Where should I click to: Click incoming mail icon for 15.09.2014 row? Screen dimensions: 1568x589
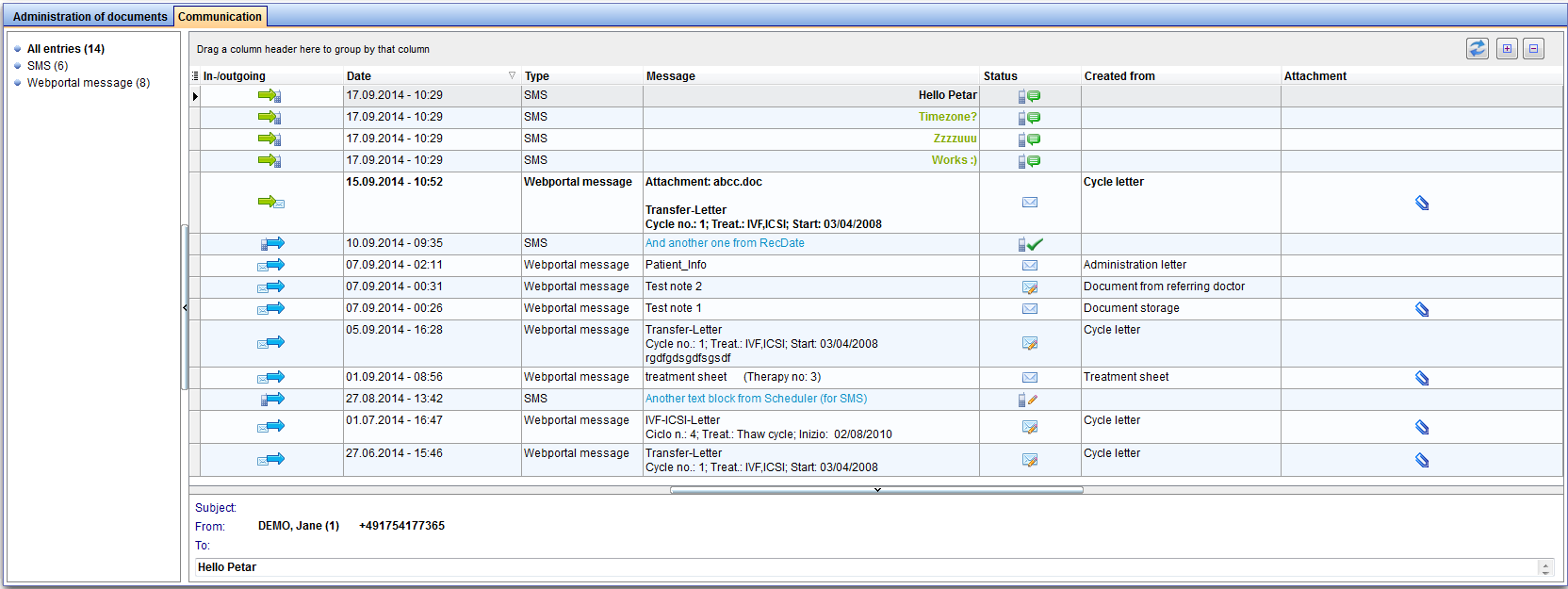tap(270, 202)
